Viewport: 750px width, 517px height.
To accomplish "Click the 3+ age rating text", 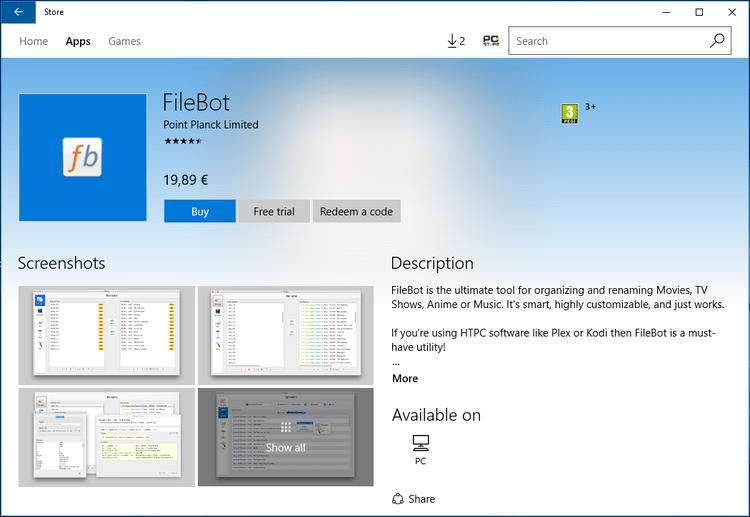I will tap(591, 107).
